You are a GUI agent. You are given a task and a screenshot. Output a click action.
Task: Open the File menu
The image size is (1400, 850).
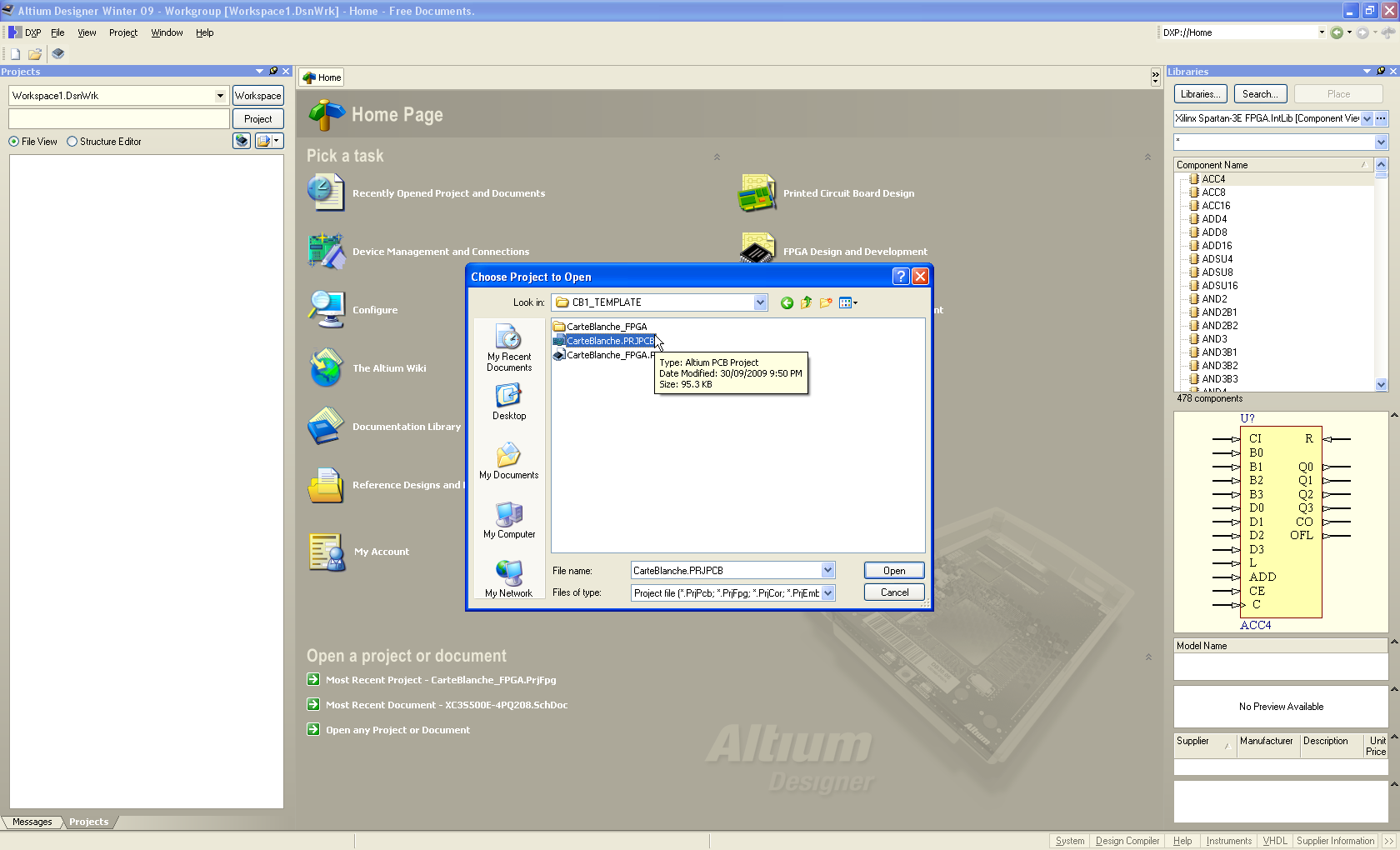coord(57,32)
